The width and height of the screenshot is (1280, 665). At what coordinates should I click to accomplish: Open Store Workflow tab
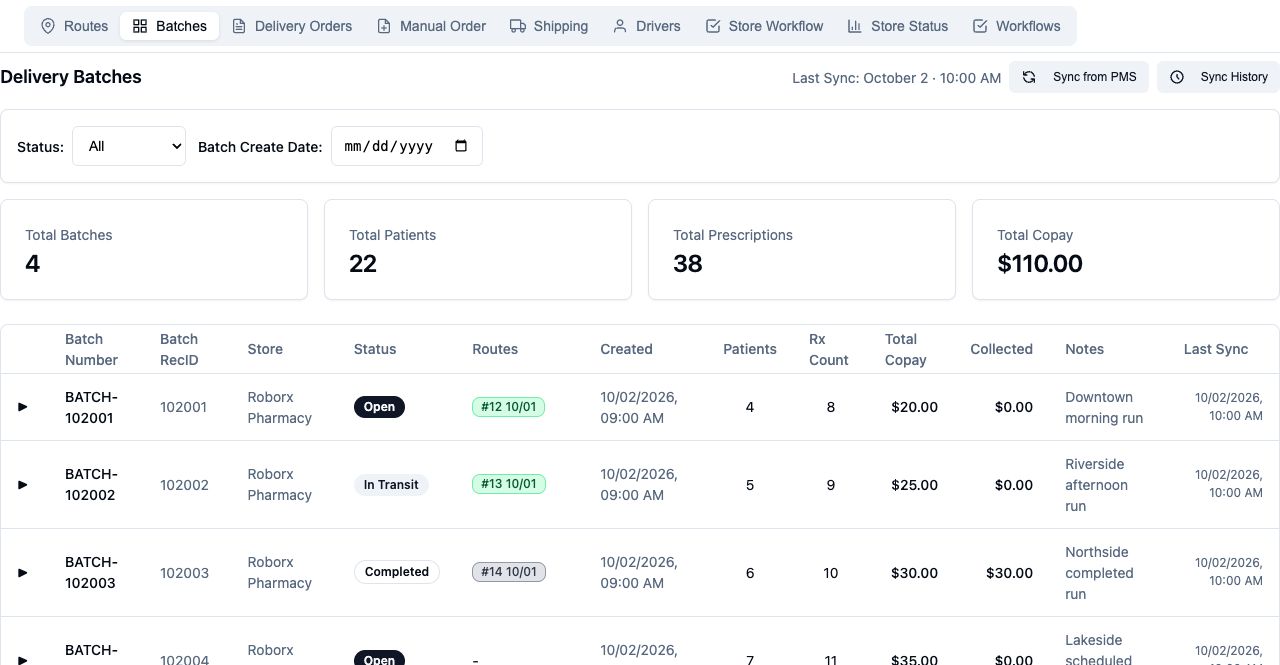[x=764, y=26]
